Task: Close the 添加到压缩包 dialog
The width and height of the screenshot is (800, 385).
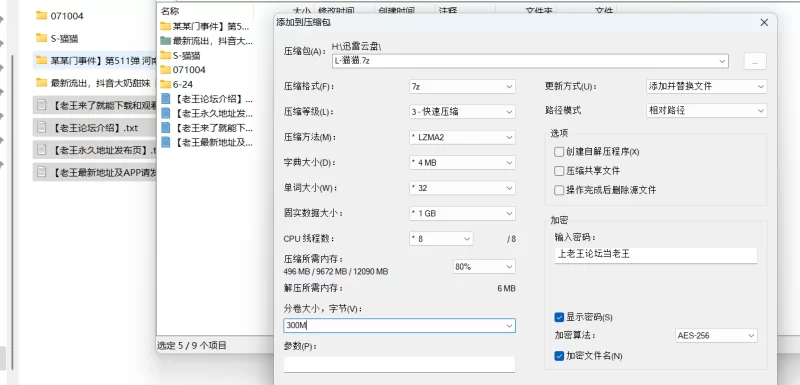Action: click(764, 22)
